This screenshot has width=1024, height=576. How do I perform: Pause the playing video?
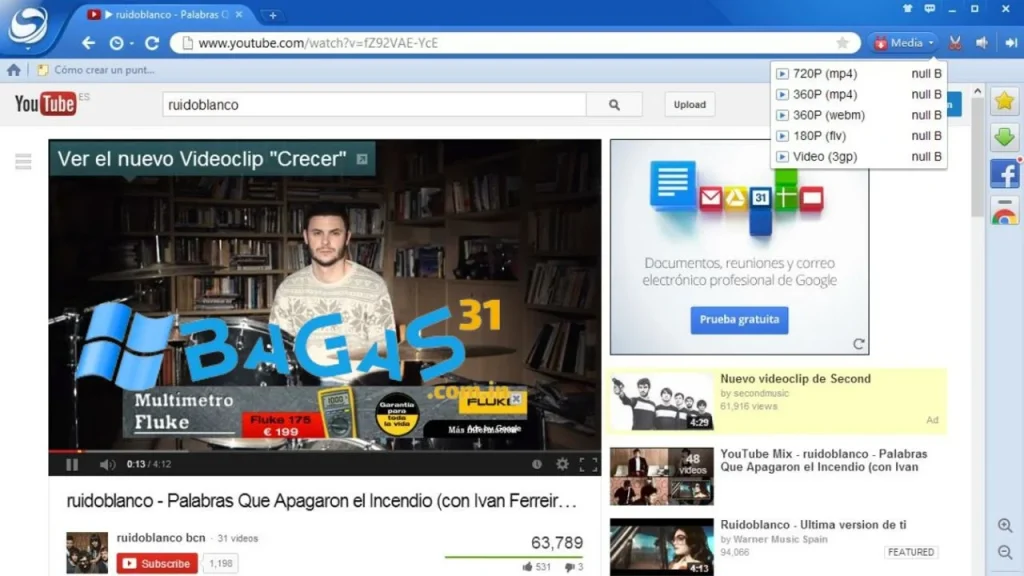tap(72, 464)
